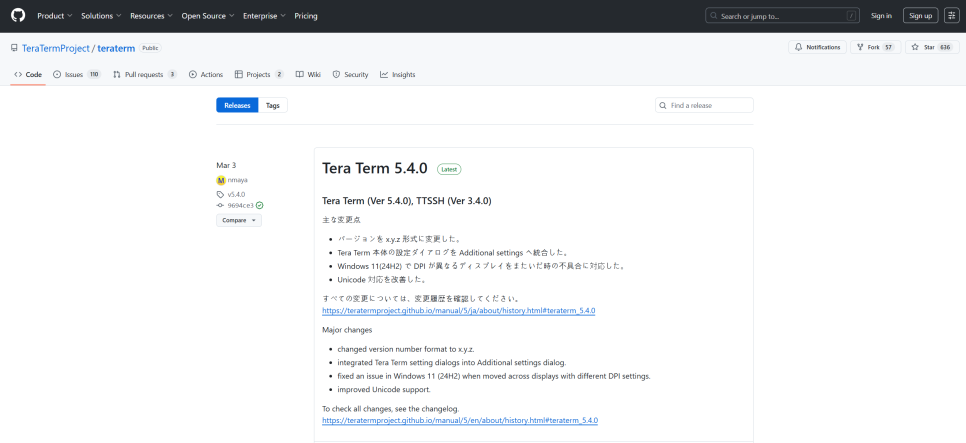Click the Find a release field

point(704,105)
